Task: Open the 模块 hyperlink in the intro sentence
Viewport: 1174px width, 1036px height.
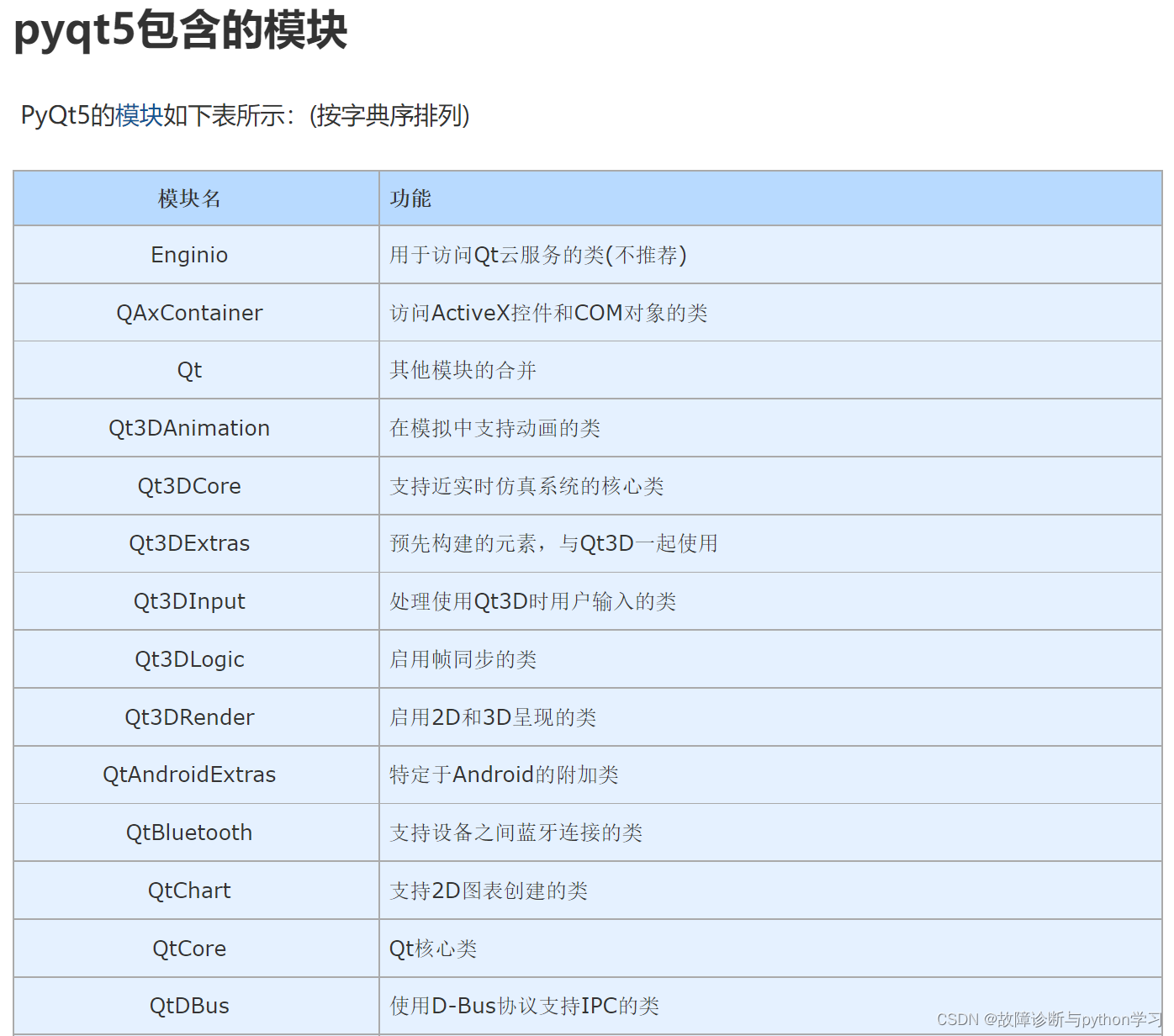Action: tap(139, 115)
